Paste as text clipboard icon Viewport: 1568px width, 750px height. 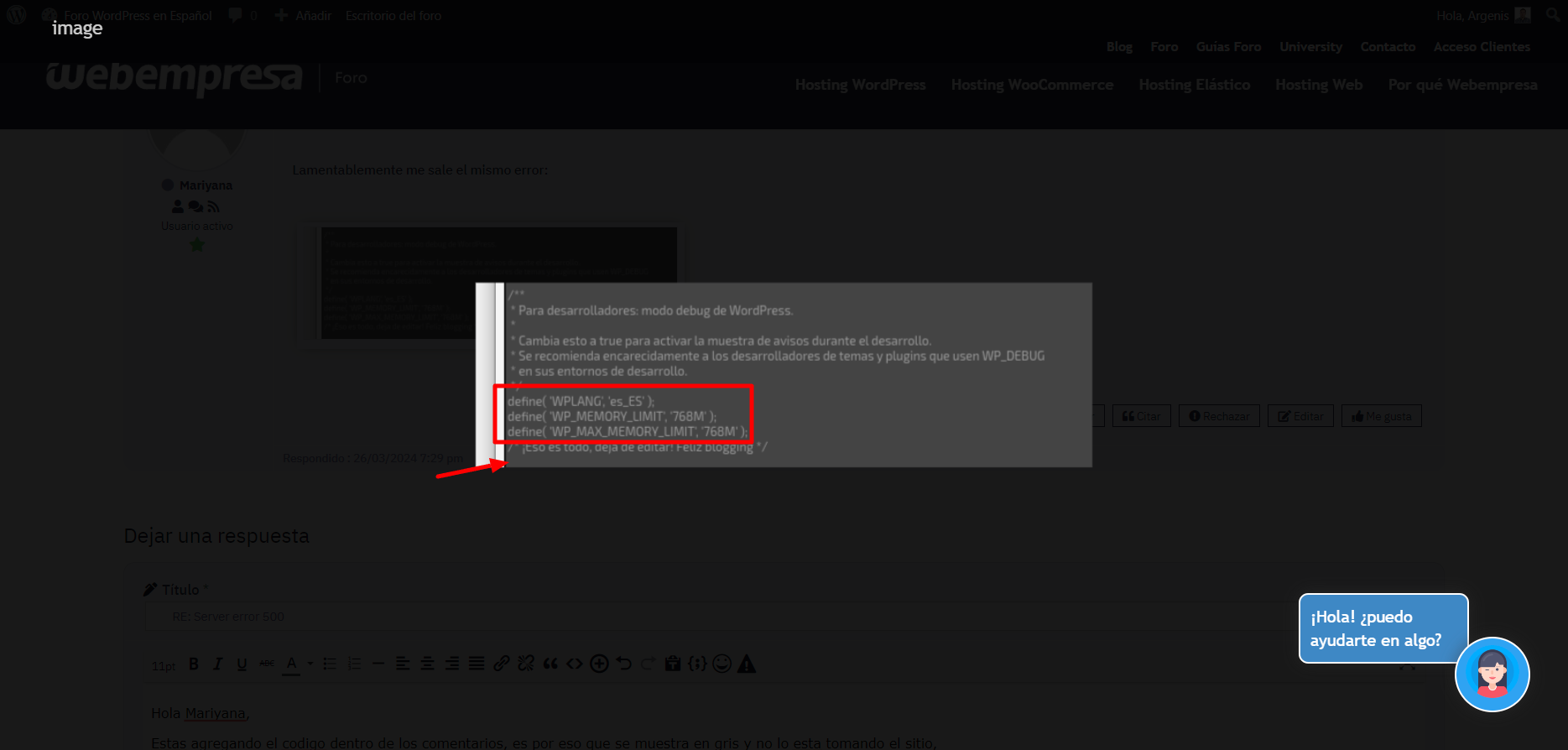(x=672, y=664)
